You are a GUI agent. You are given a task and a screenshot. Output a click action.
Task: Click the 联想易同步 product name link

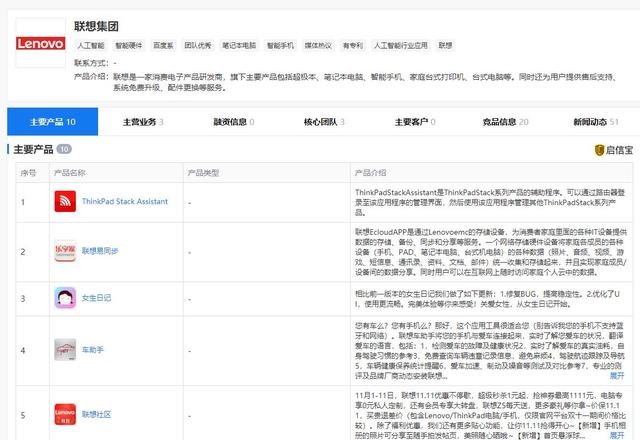click(99, 250)
